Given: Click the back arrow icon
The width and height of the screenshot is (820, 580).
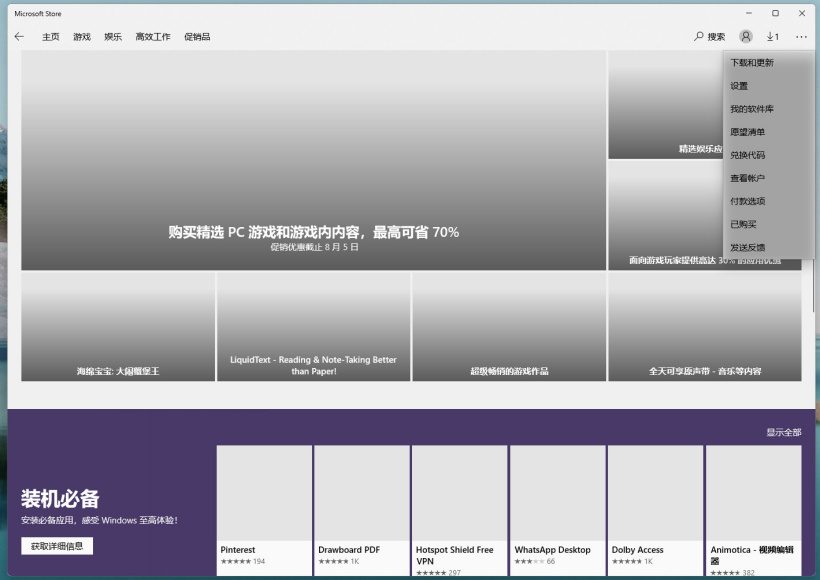Looking at the screenshot, I should click(x=19, y=37).
